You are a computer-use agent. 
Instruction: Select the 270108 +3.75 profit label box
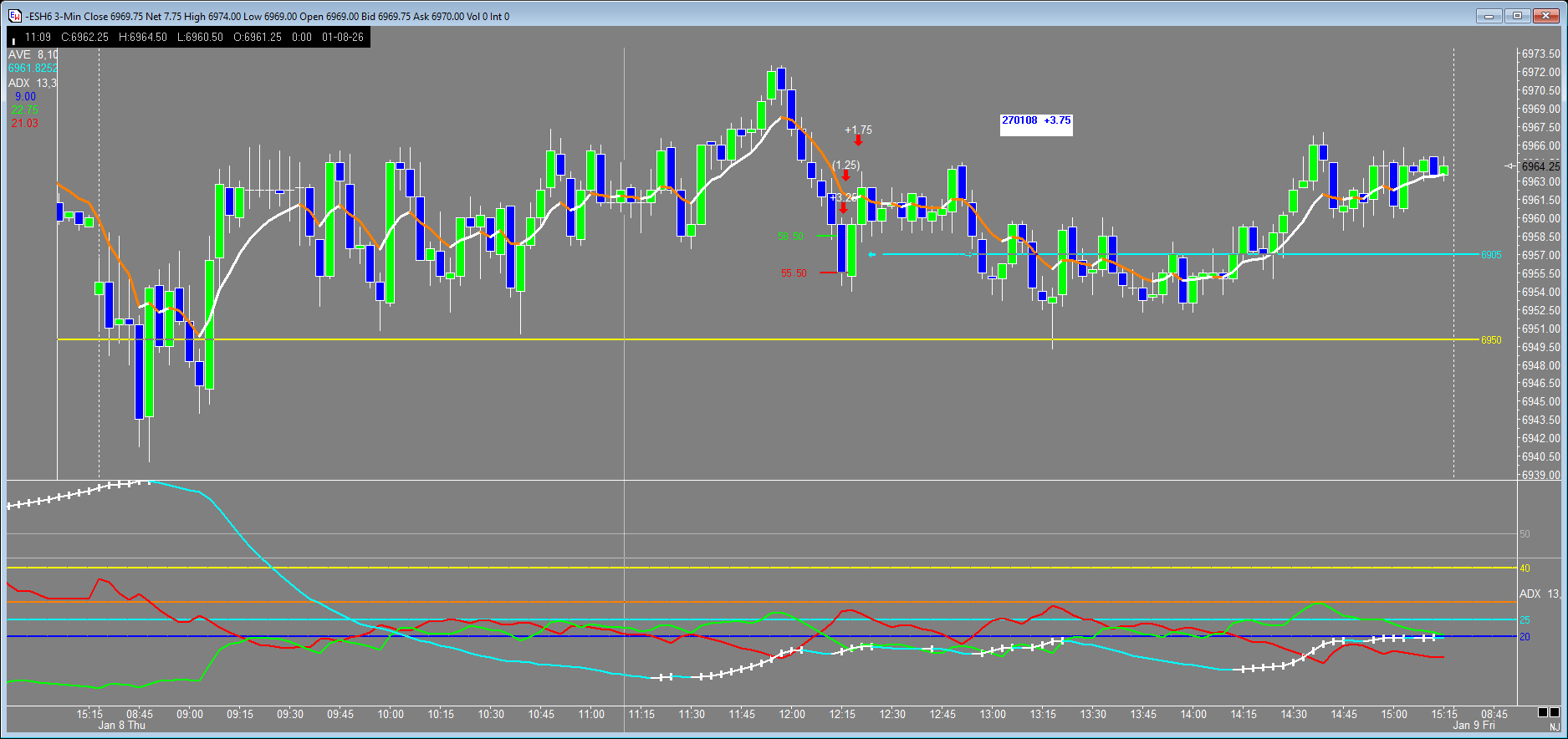pos(1036,121)
